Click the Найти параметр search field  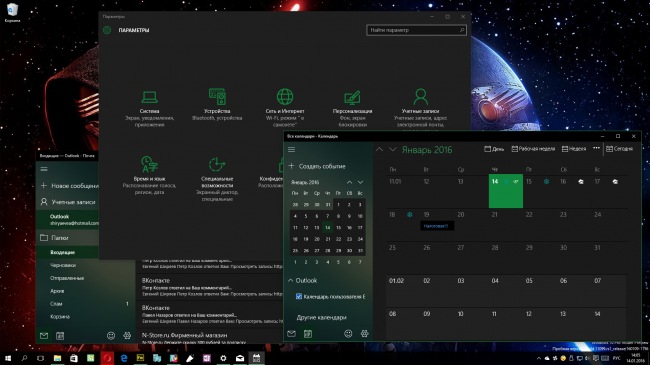(x=416, y=30)
